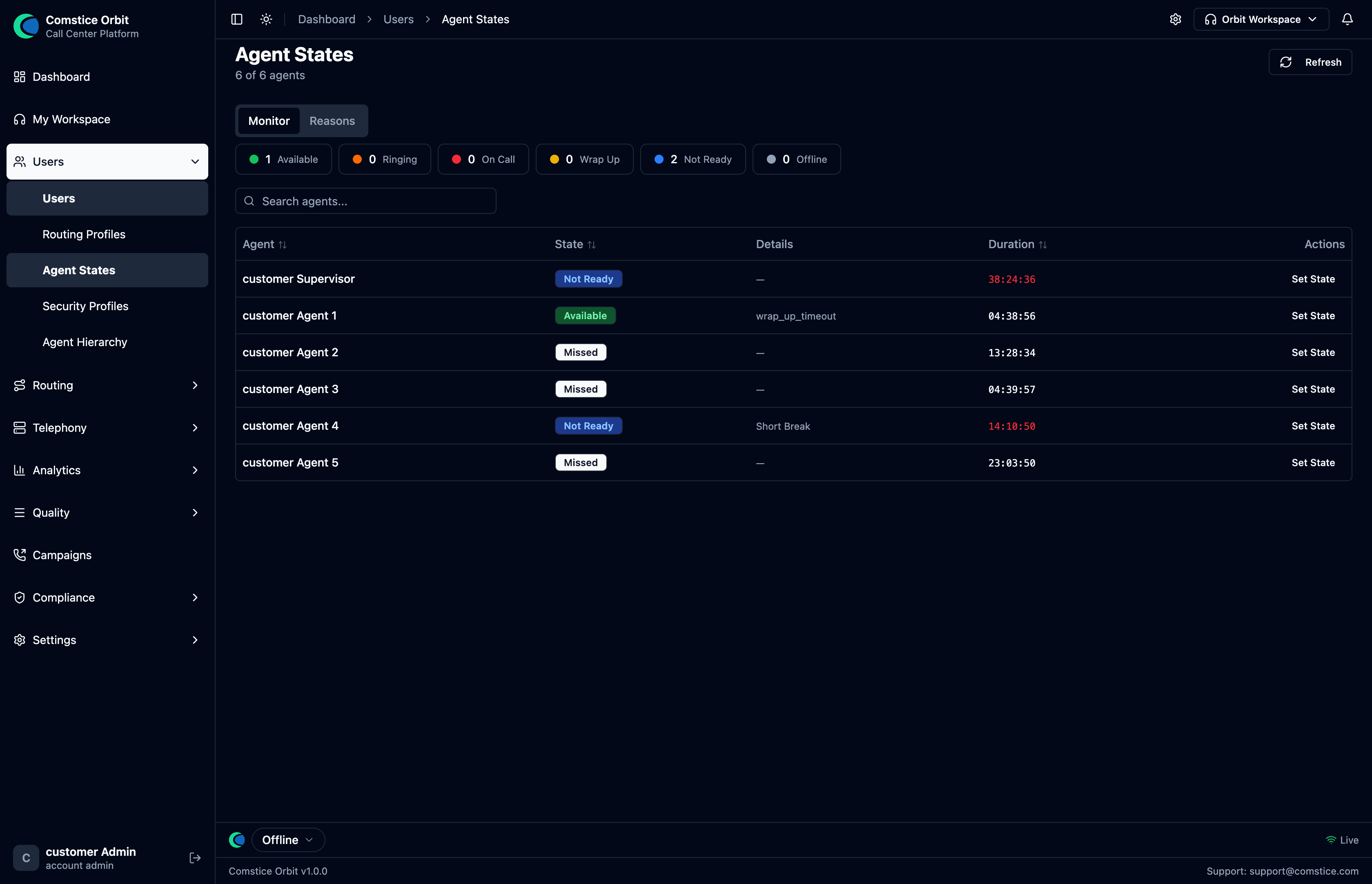
Task: Open the Offline status dropdown
Action: [288, 840]
